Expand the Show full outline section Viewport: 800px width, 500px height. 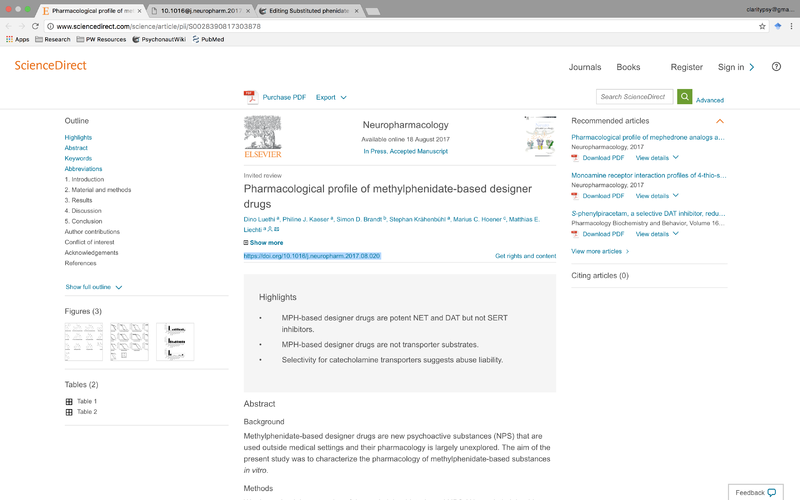tap(94, 287)
